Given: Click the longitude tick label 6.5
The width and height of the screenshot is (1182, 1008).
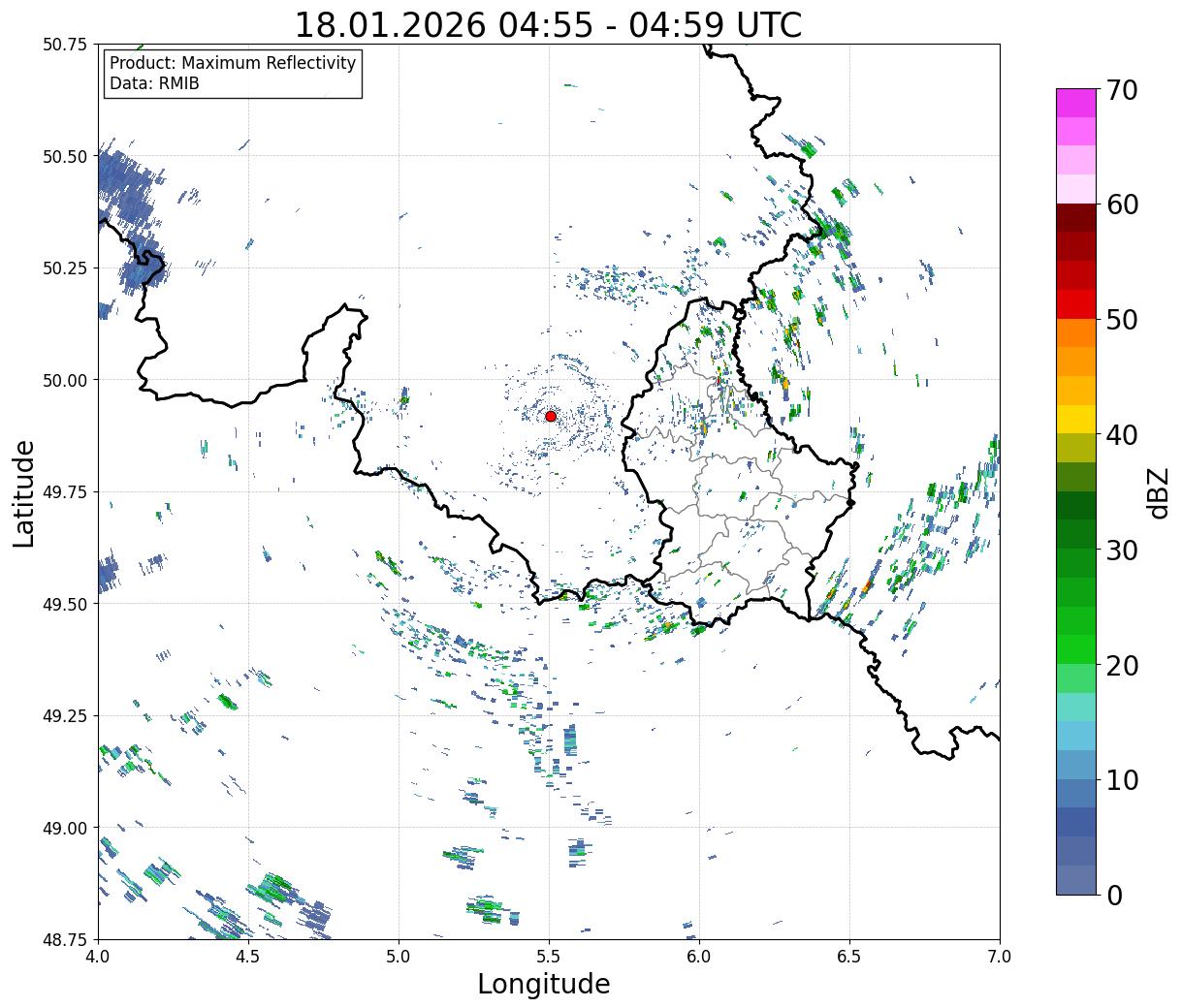Looking at the screenshot, I should coord(849,957).
